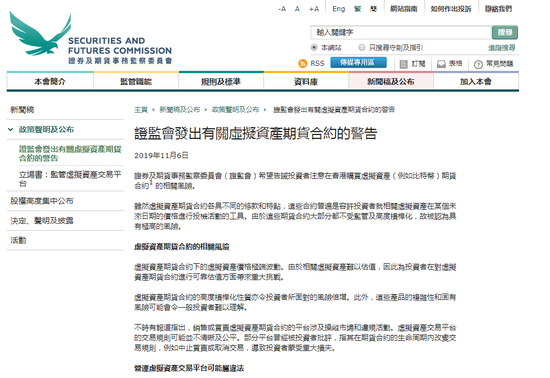Decrease font size with -A
This screenshot has height=378, width=550.
(282, 9)
